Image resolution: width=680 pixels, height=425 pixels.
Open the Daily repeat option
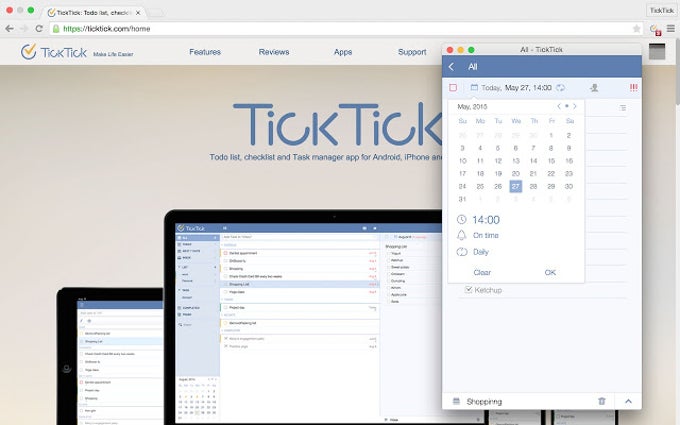481,252
